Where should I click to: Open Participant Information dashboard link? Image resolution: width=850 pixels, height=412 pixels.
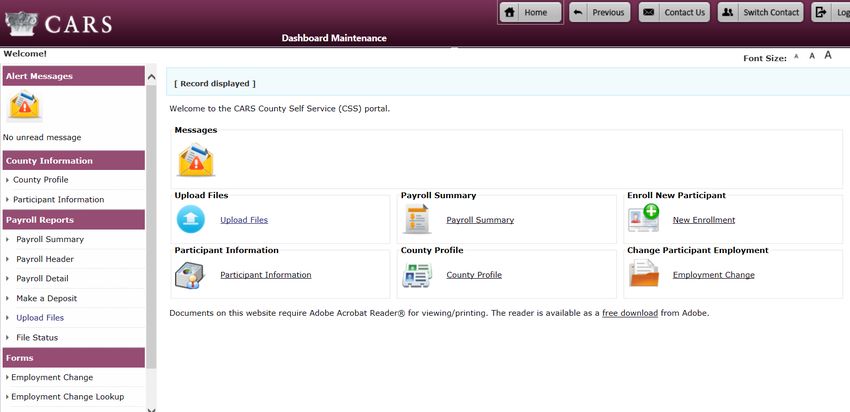[x=266, y=275]
